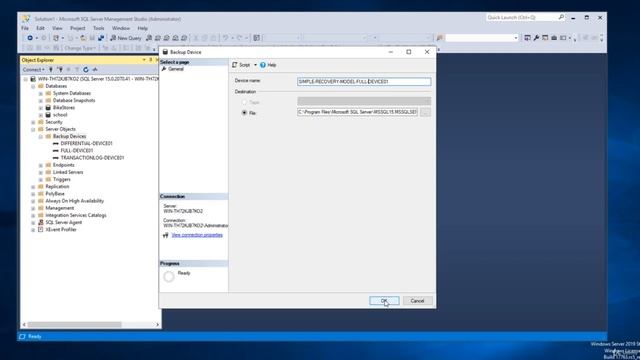
Task: Click the school database icon
Action: pyautogui.click(x=48, y=115)
